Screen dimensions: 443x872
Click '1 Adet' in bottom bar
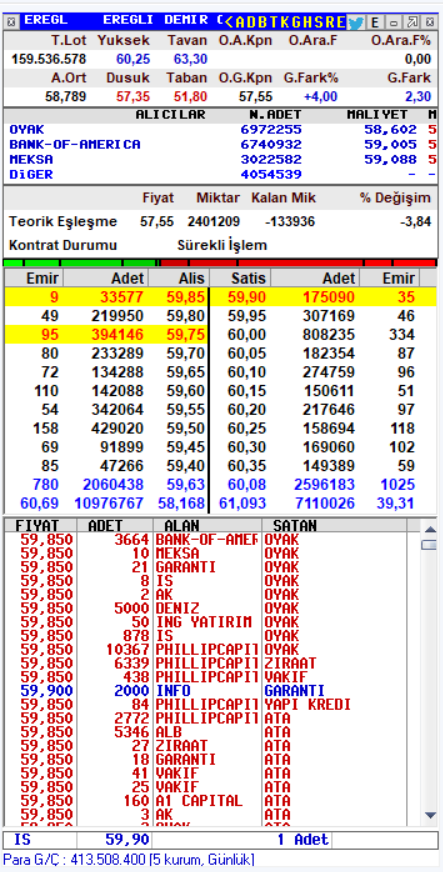tap(303, 840)
